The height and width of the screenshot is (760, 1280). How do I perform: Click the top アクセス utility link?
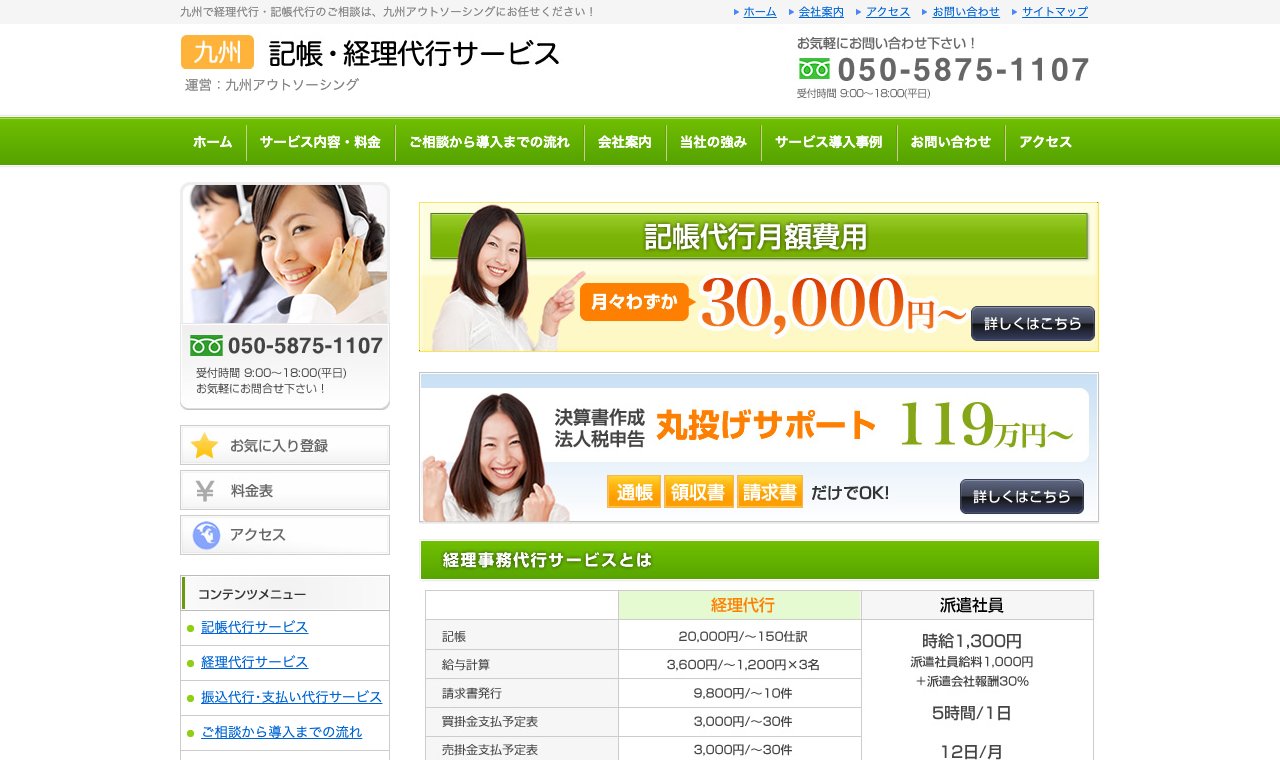[888, 12]
